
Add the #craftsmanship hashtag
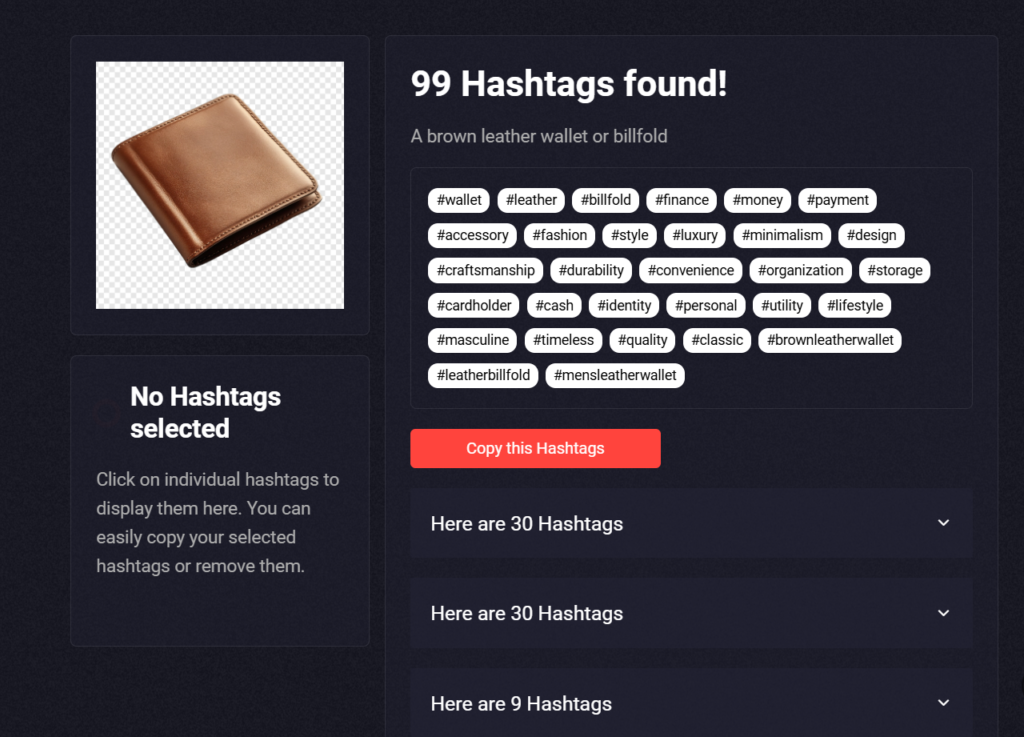[485, 271]
